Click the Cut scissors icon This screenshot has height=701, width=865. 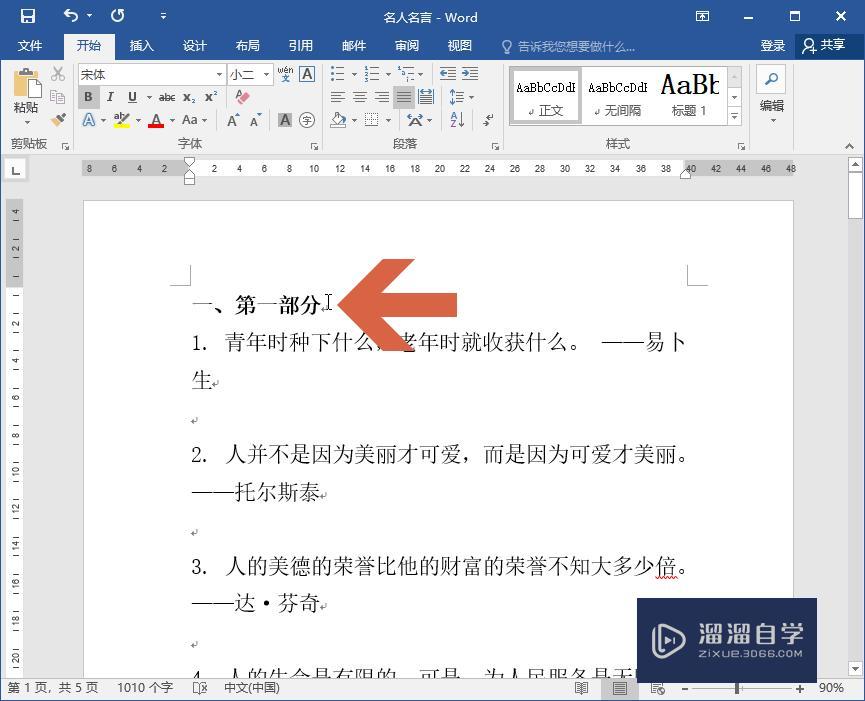58,73
